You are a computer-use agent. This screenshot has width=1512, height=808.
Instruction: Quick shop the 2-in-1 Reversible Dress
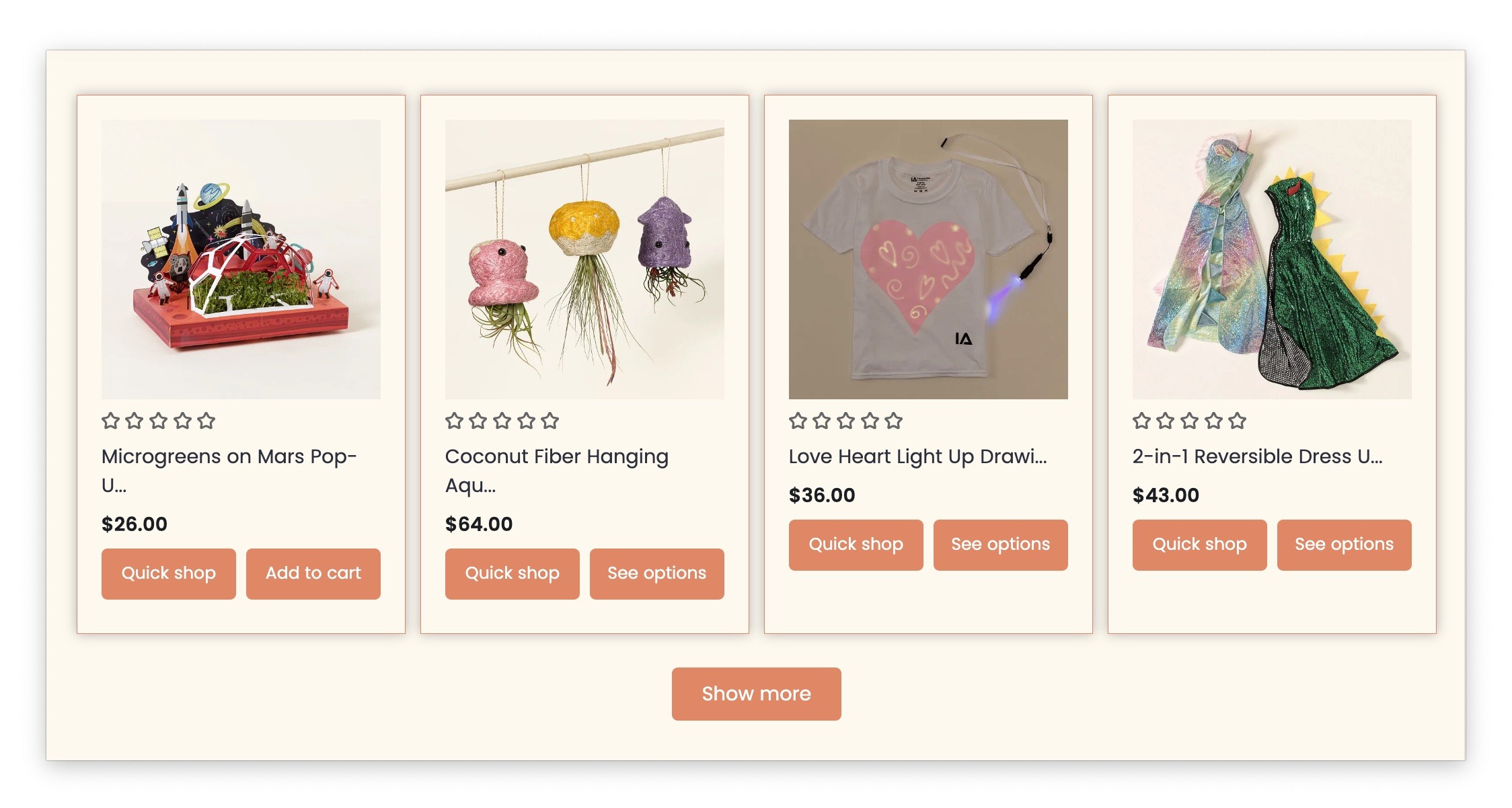[x=1199, y=544]
